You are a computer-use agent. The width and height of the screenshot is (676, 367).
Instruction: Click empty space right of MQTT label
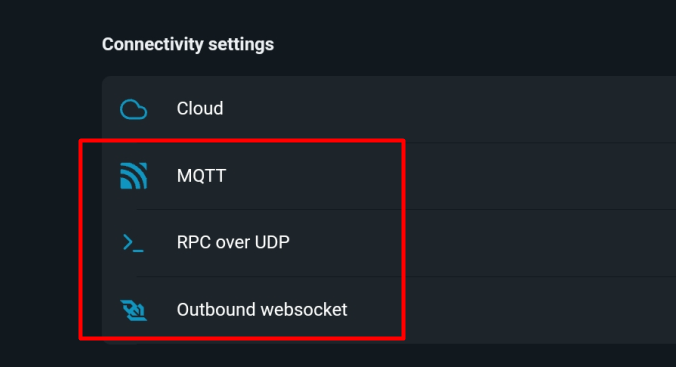click(x=474, y=176)
